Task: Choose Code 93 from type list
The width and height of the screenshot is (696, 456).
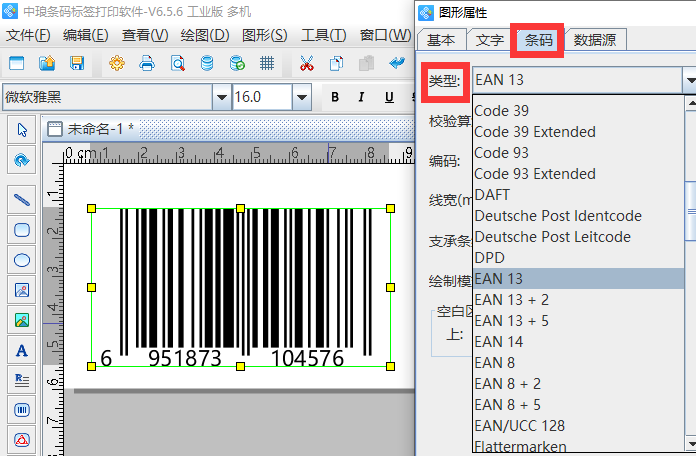Action: pyautogui.click(x=578, y=153)
